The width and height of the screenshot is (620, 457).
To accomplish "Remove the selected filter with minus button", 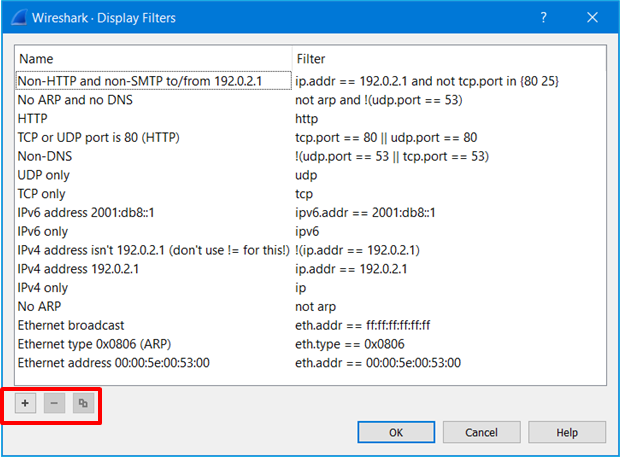I will (54, 403).
